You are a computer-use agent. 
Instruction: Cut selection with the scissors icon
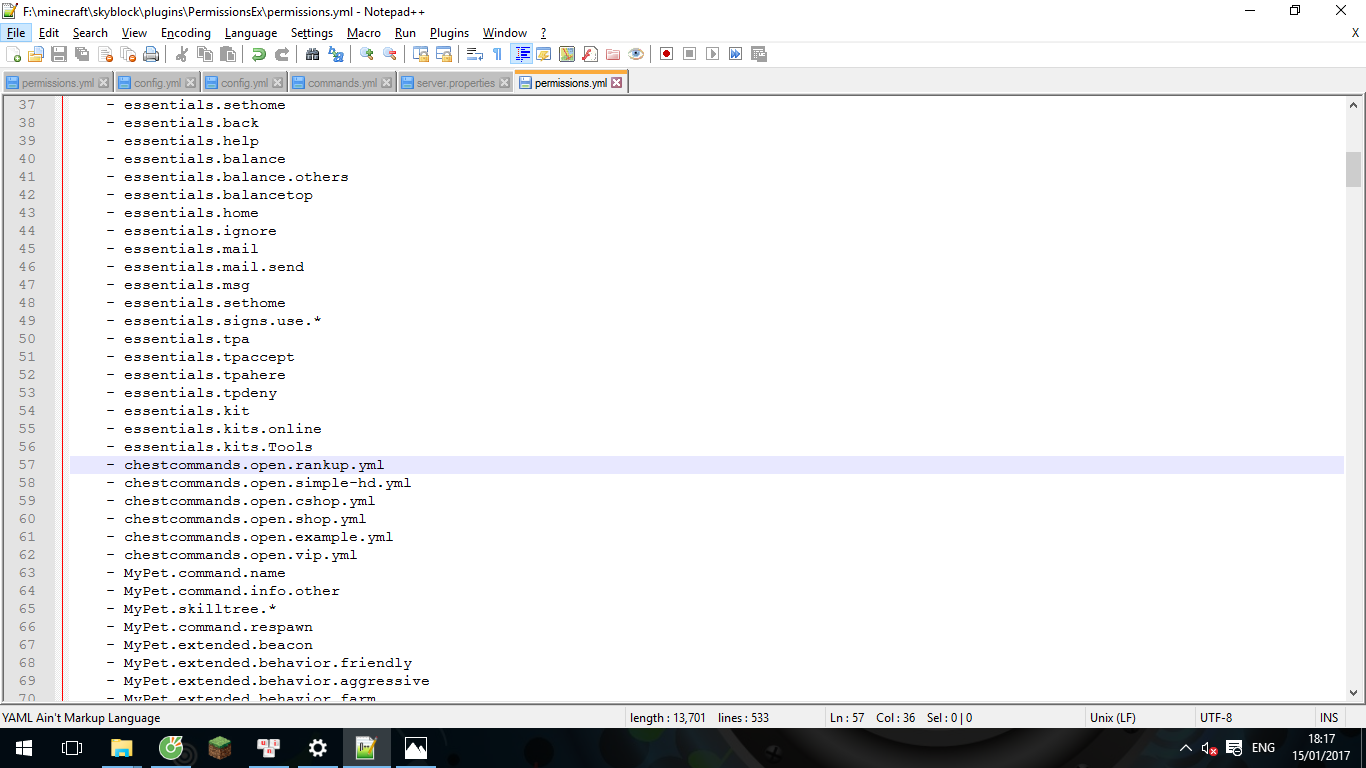click(x=182, y=54)
